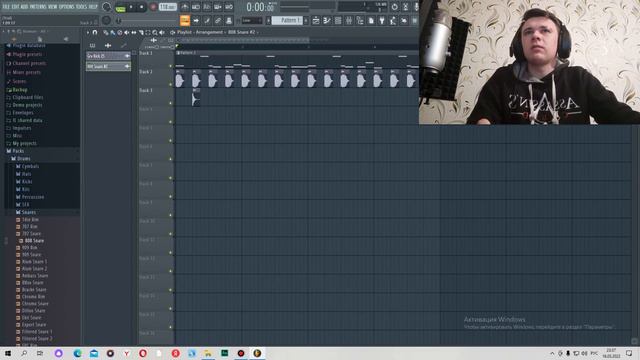The image size is (640, 360).
Task: Expand the Percussion folder
Action: (x=33, y=197)
